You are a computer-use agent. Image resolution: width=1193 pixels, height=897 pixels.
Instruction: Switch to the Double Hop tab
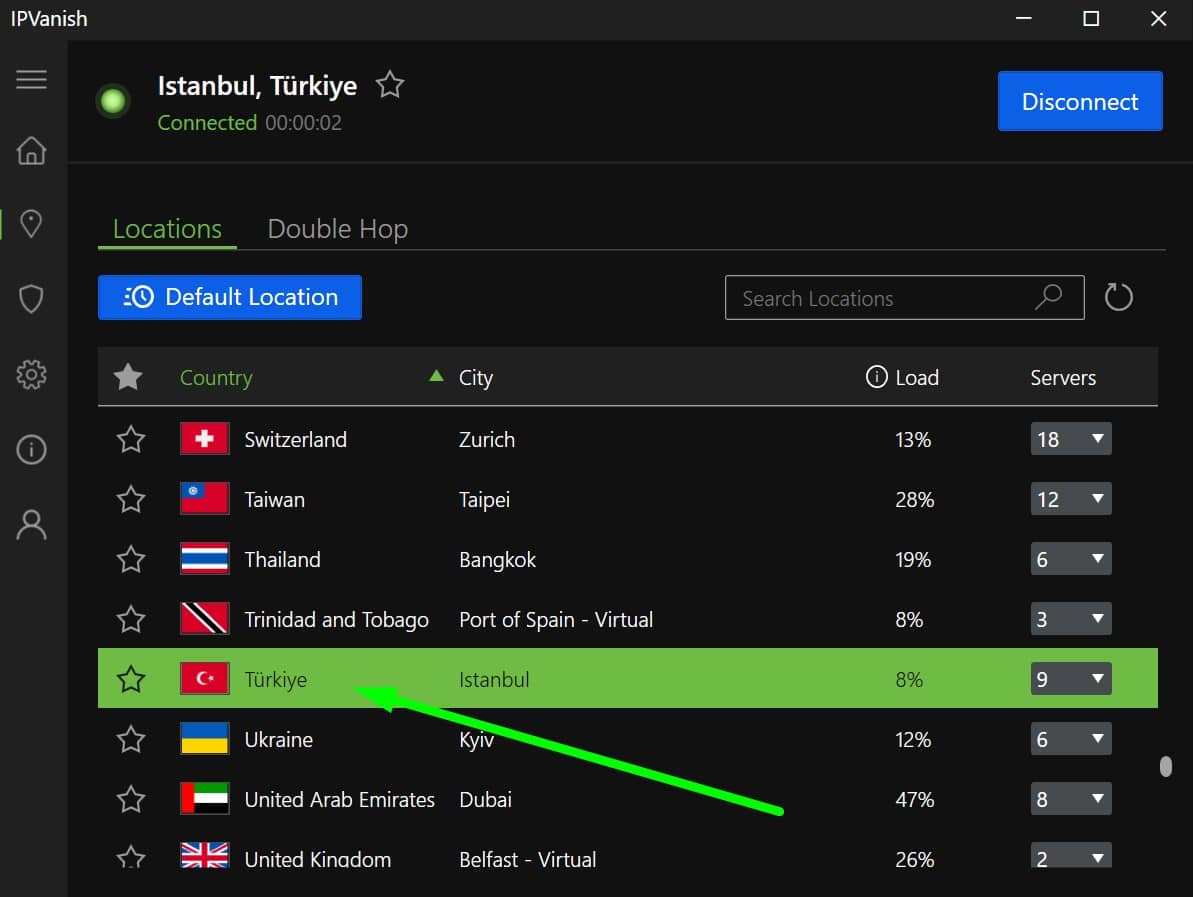tap(338, 229)
